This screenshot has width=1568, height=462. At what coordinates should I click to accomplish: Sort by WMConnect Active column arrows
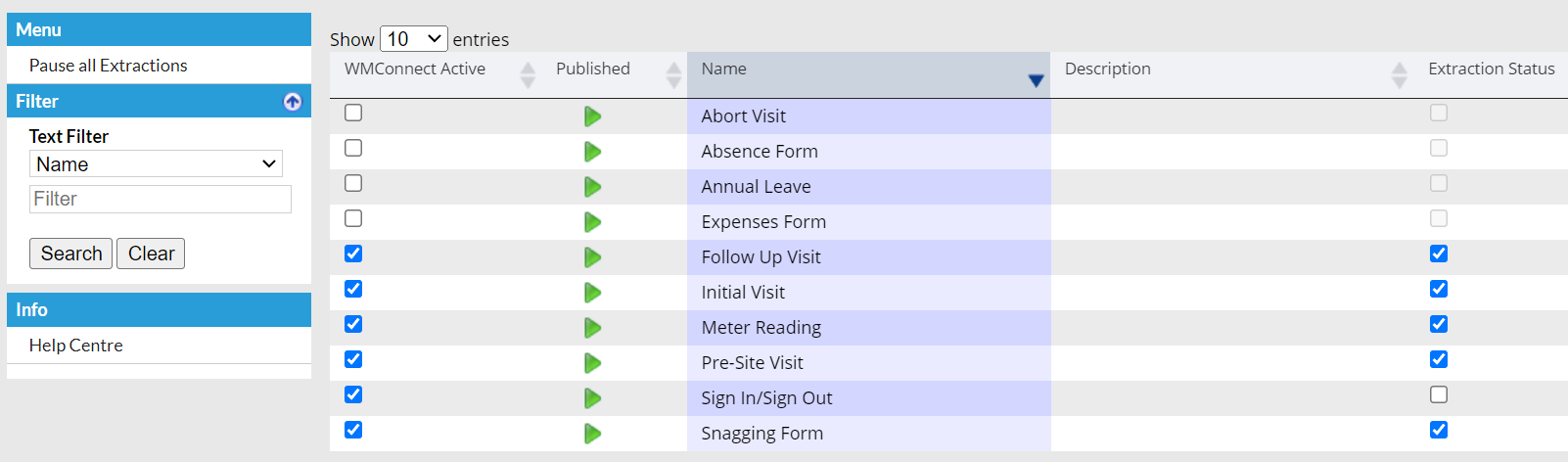[528, 74]
